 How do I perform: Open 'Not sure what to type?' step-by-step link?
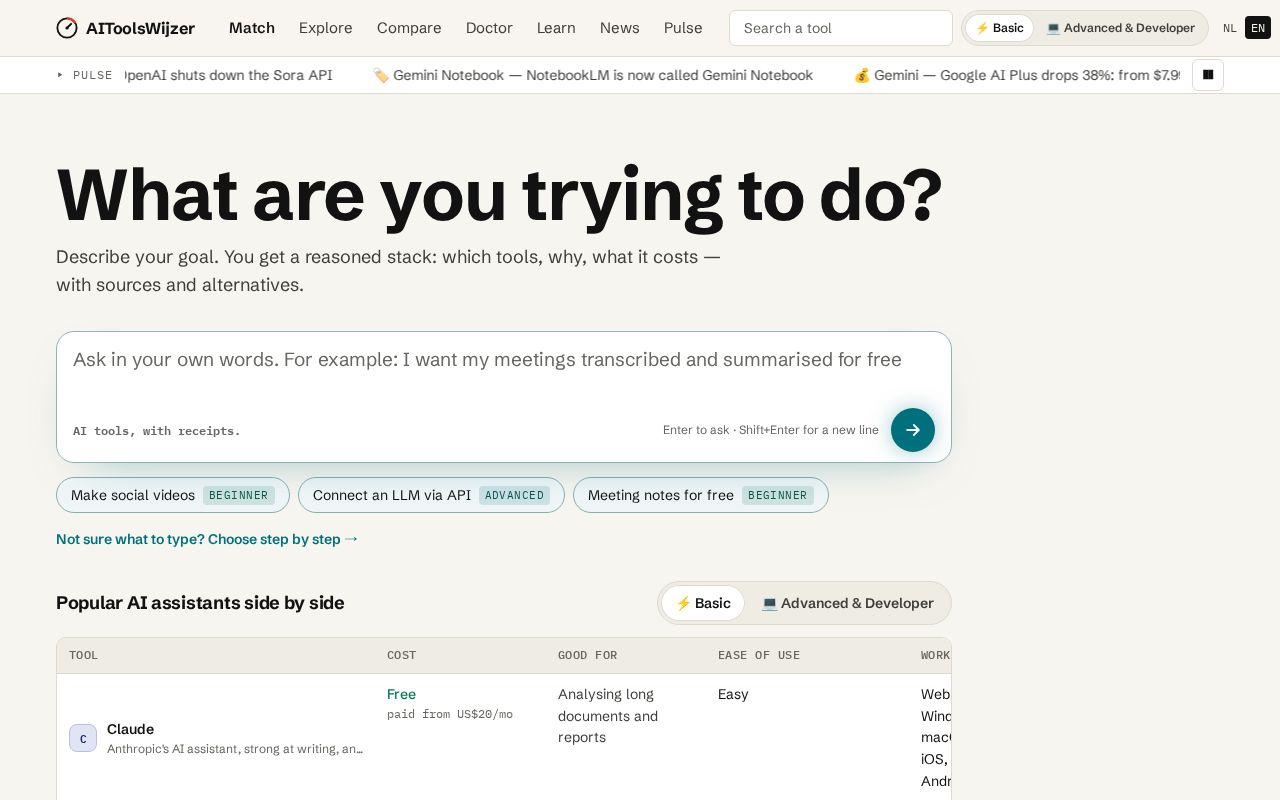coord(207,539)
